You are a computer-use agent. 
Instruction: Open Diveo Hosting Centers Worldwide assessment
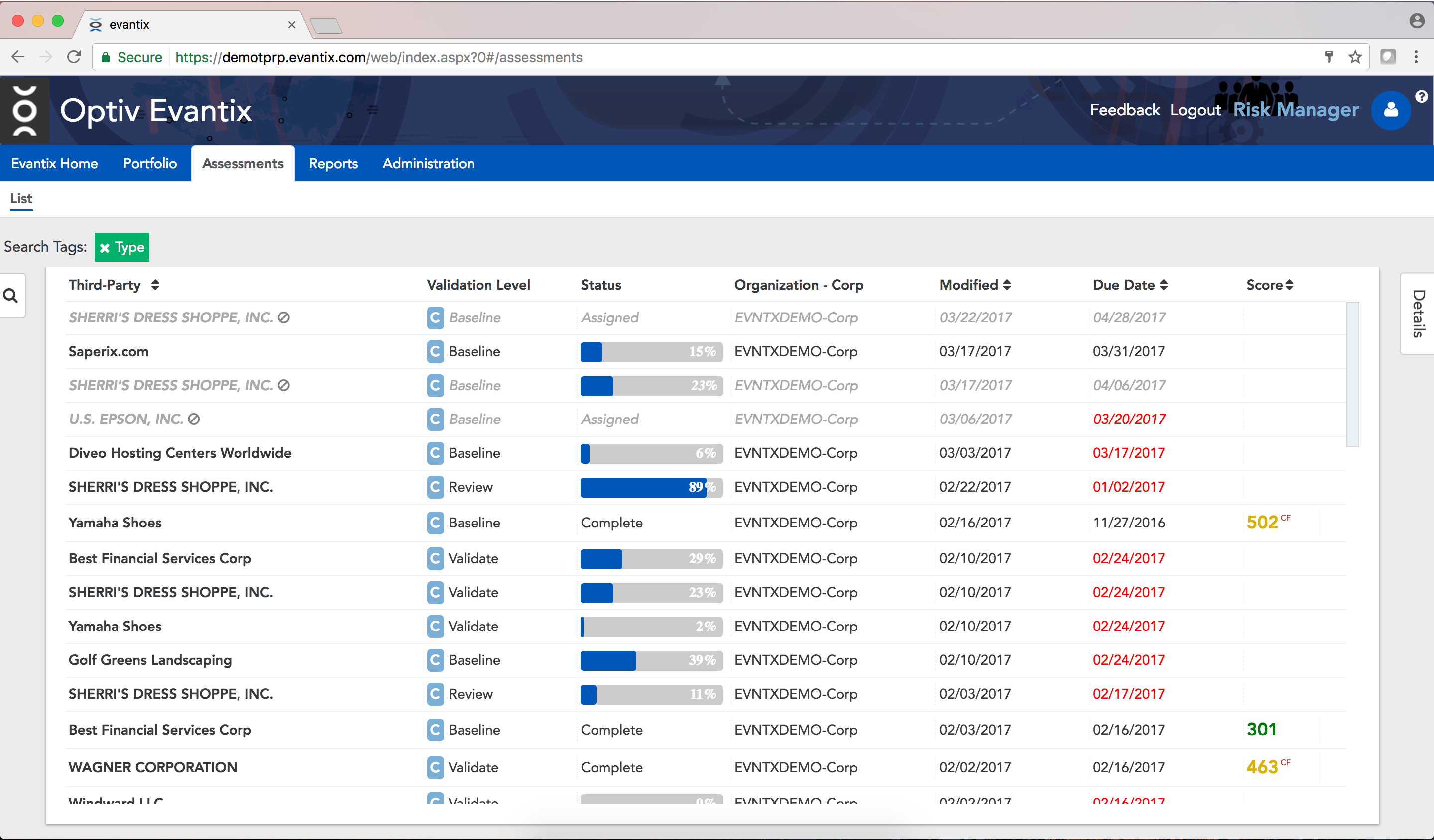coord(180,453)
